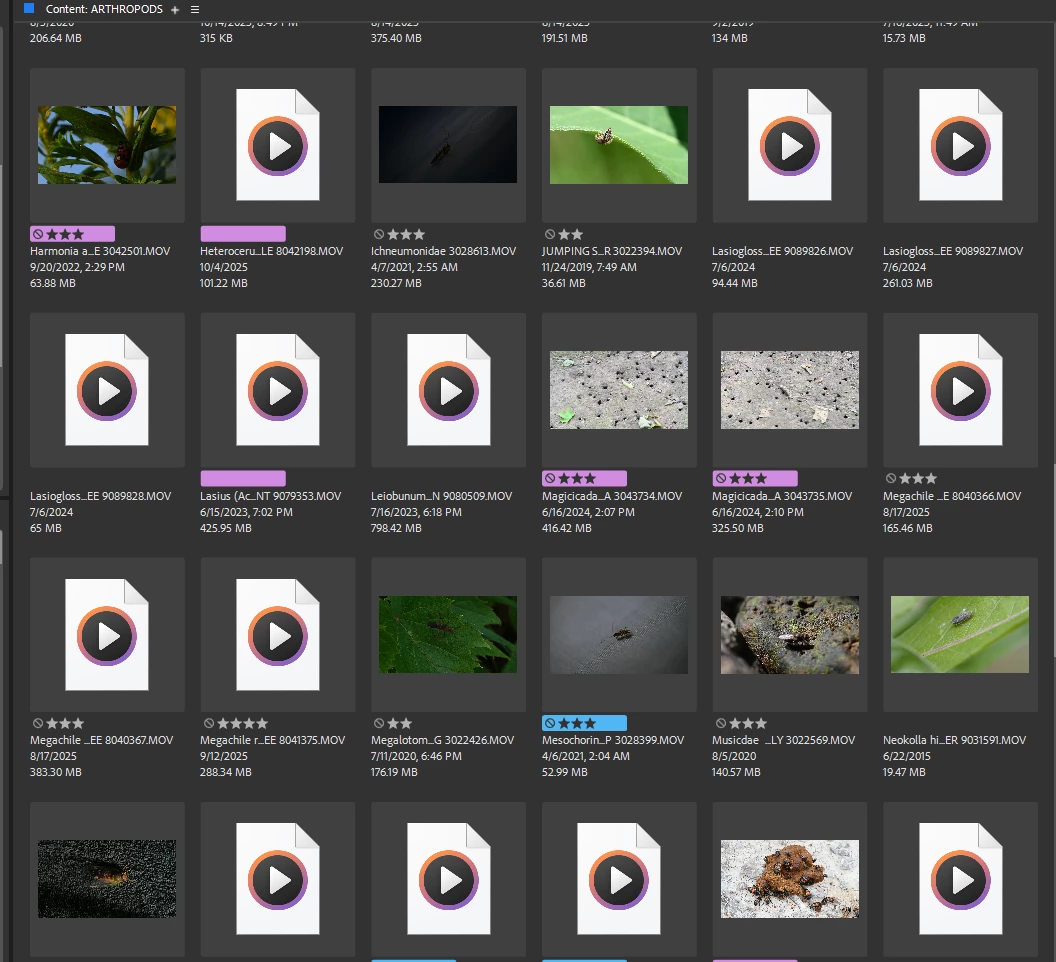The width and height of the screenshot is (1056, 962).
Task: Click third star of Magicicada...A 3043734.MOV rating
Action: click(590, 478)
